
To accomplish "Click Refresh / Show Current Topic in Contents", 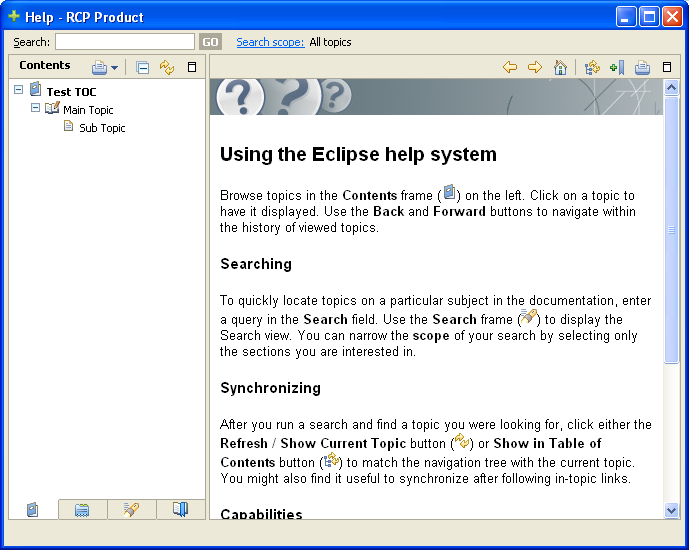I will click(x=167, y=67).
